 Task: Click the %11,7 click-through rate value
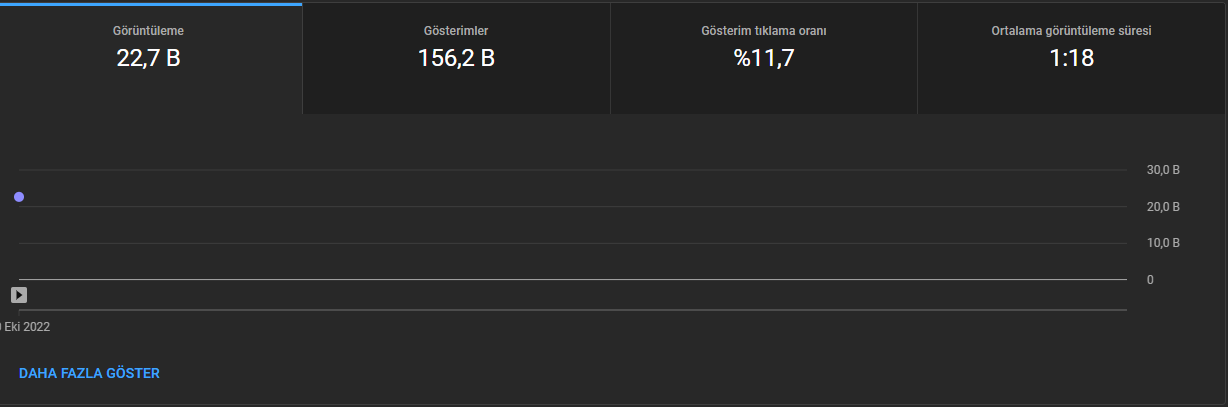click(x=764, y=59)
